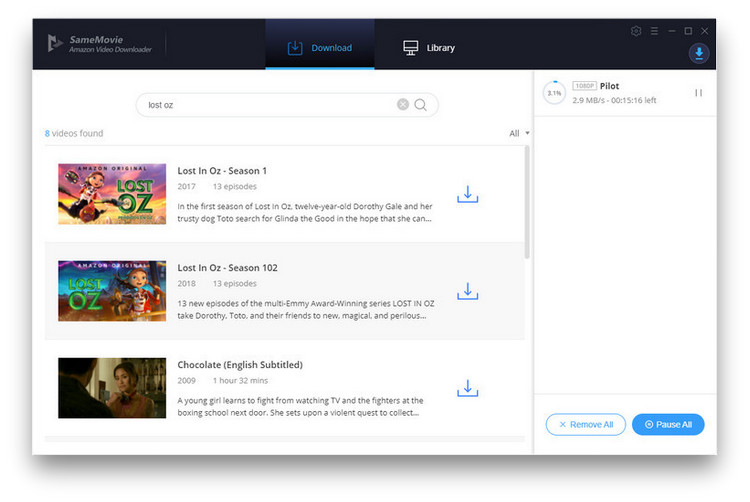This screenshot has width=750, height=502.
Task: Click the Chocolate movie thumbnail
Action: (x=112, y=388)
